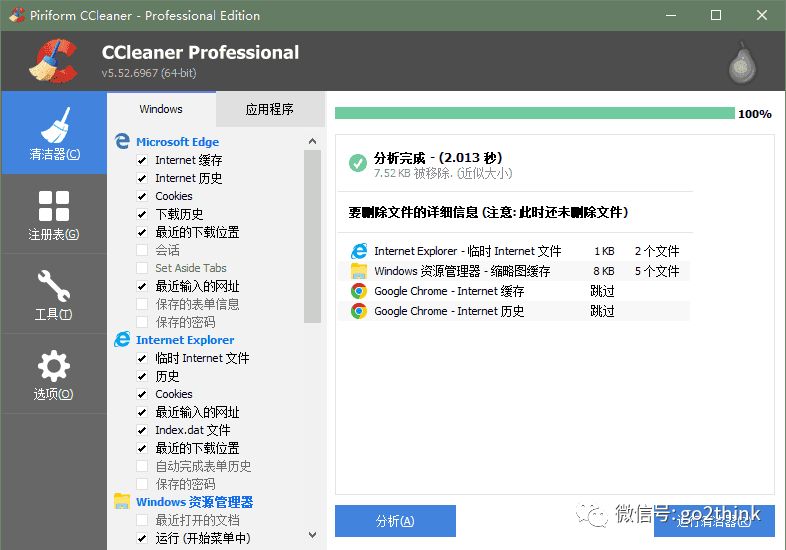This screenshot has height=550, width=786.
Task: Click the green 100% progress bar
Action: point(534,113)
